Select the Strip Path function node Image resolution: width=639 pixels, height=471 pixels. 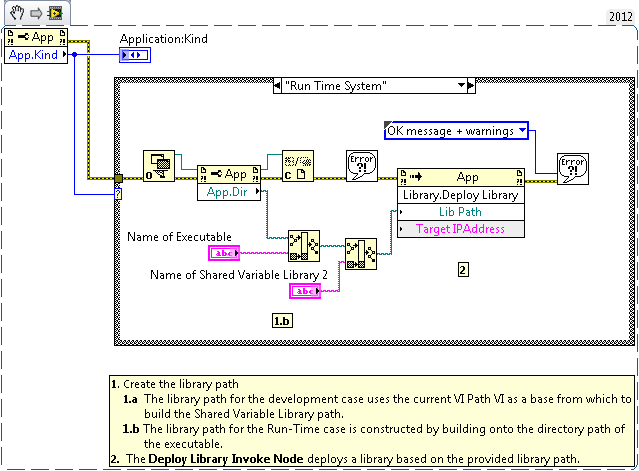(x=300, y=166)
